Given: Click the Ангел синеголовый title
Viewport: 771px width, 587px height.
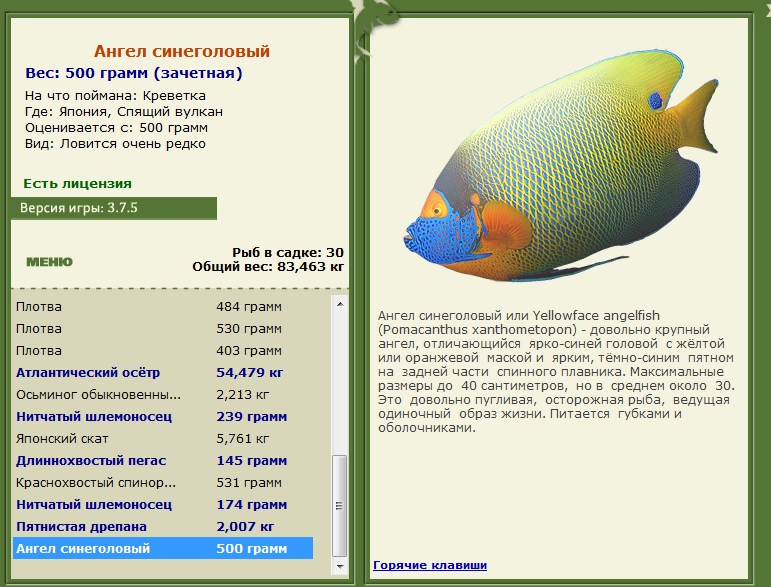Looking at the screenshot, I should 182,51.
